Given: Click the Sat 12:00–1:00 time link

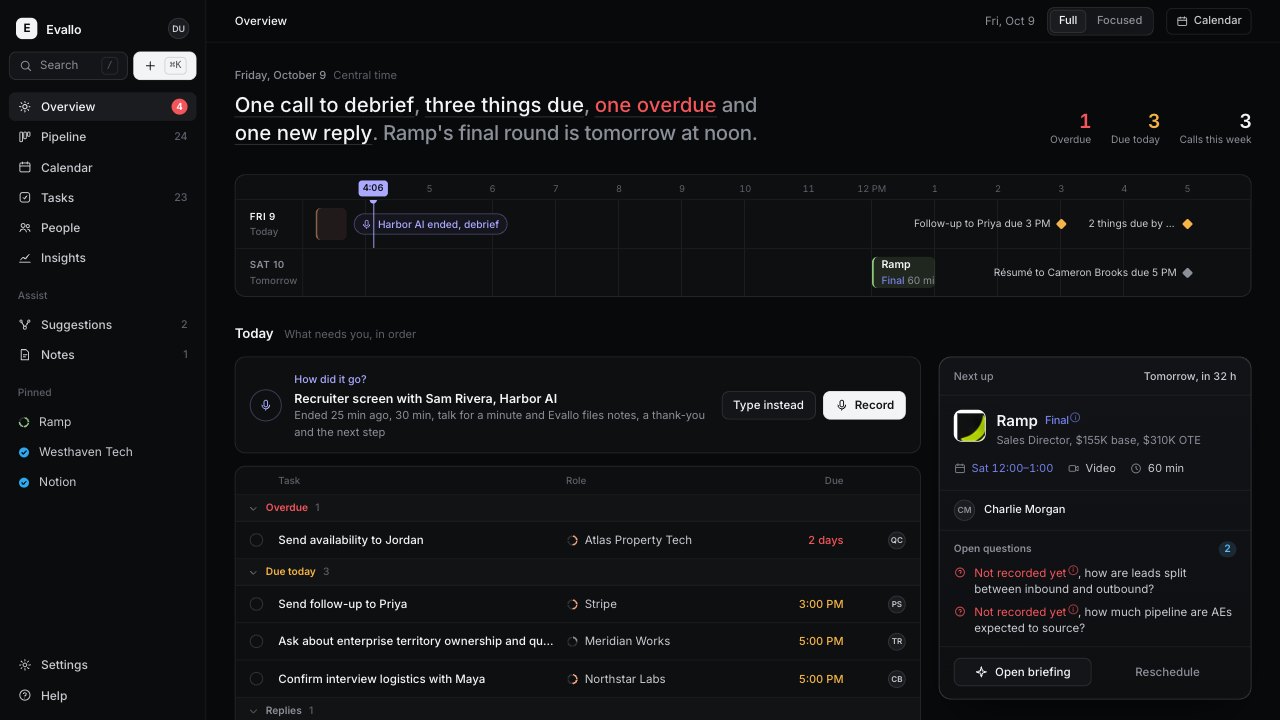Looking at the screenshot, I should tap(1004, 468).
